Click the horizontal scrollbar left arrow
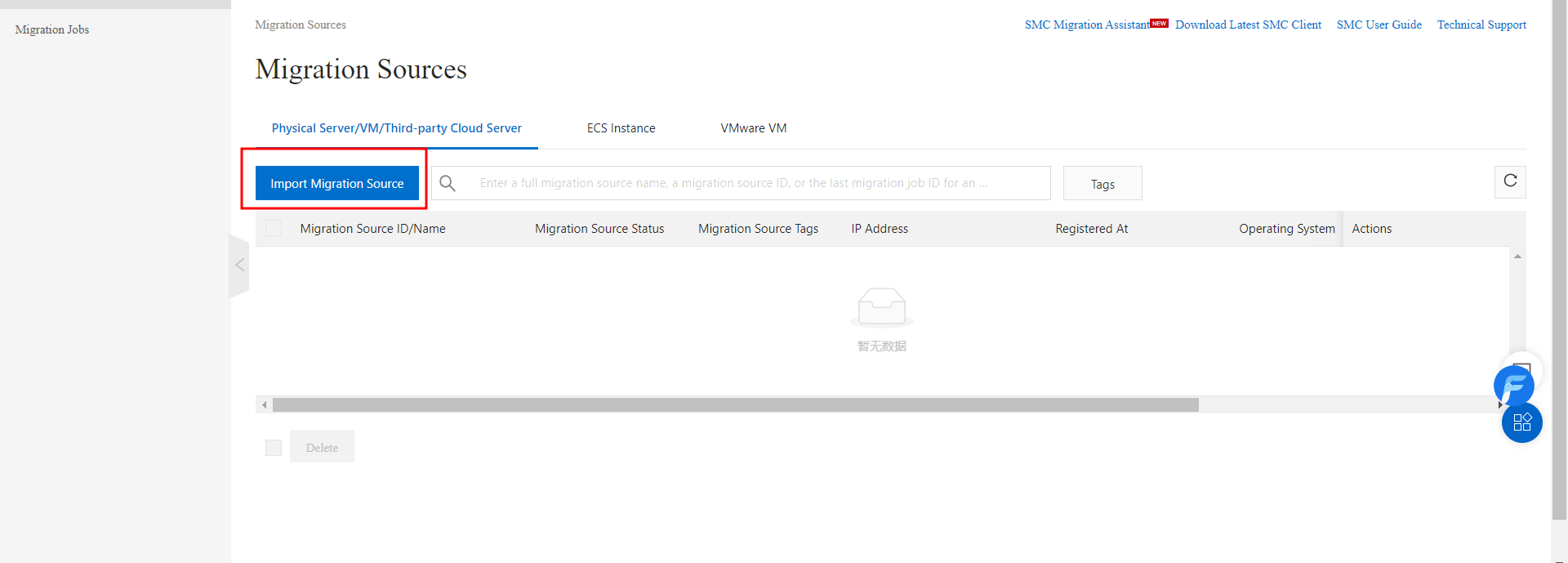1568x563 pixels. click(x=264, y=405)
